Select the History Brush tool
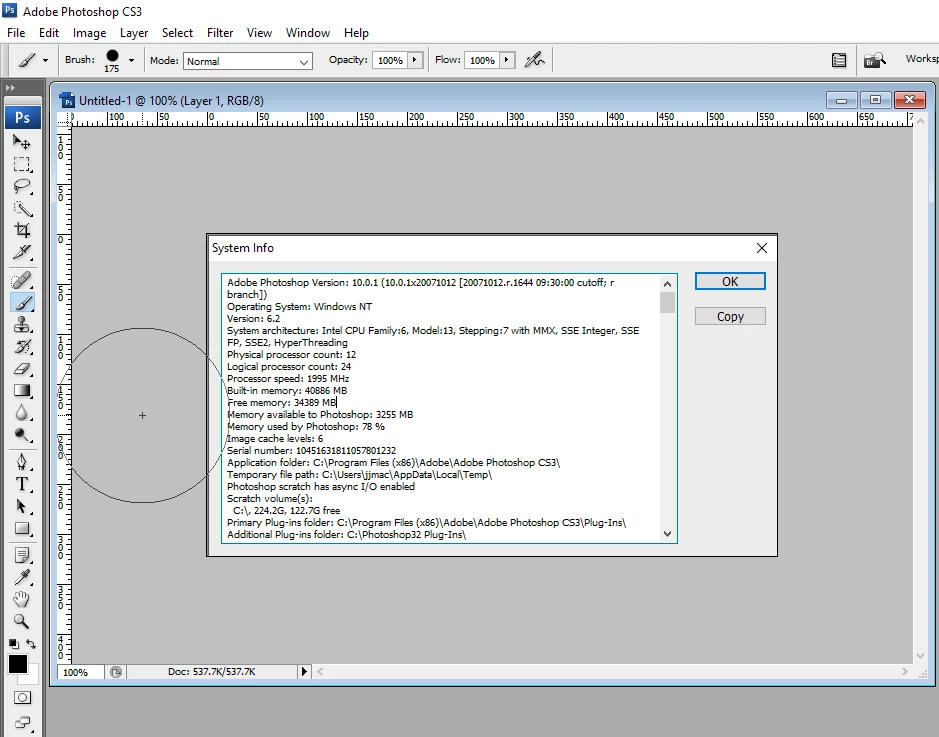The height and width of the screenshot is (737, 939). [x=22, y=347]
